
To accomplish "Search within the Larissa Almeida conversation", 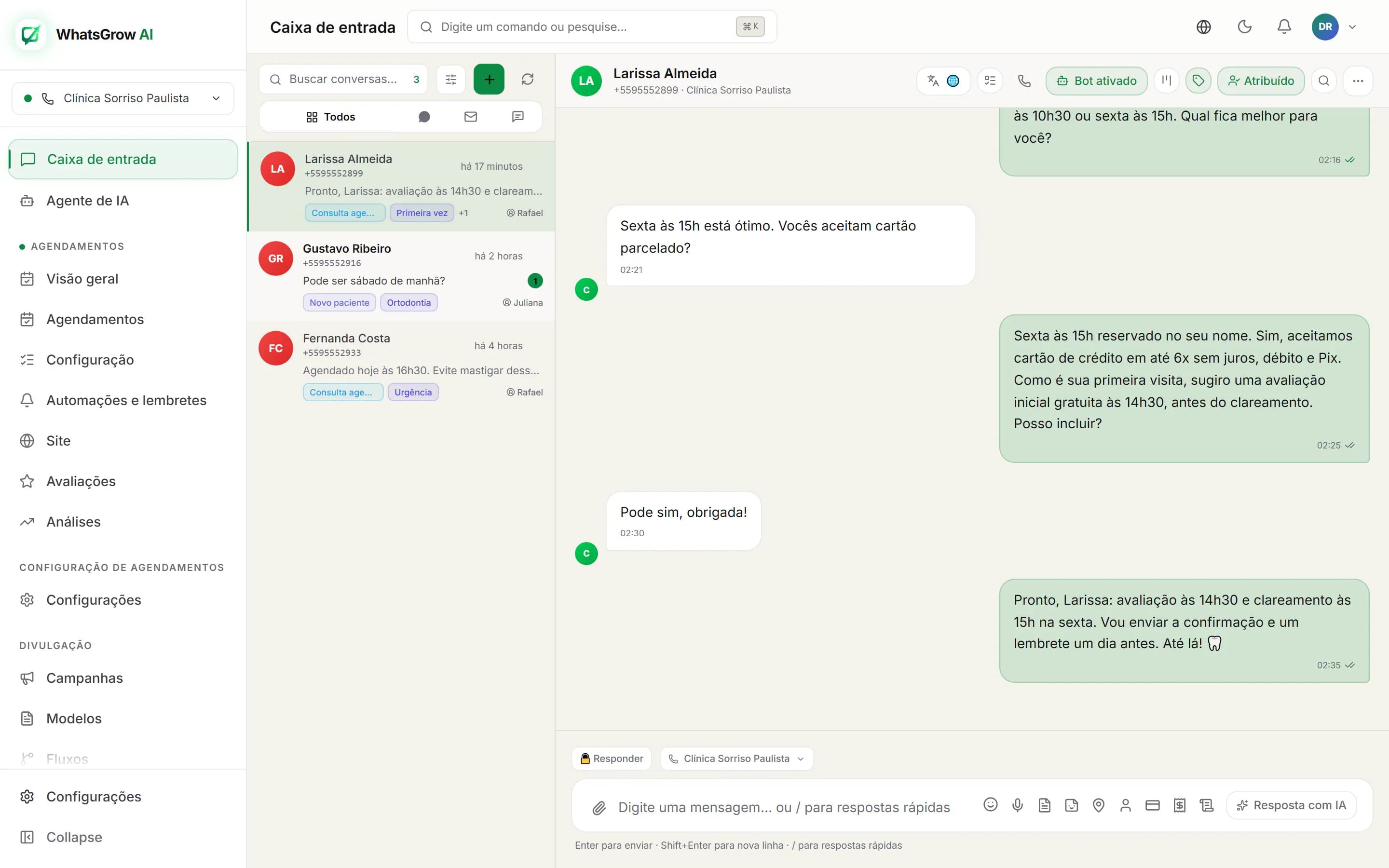I will [x=1323, y=81].
